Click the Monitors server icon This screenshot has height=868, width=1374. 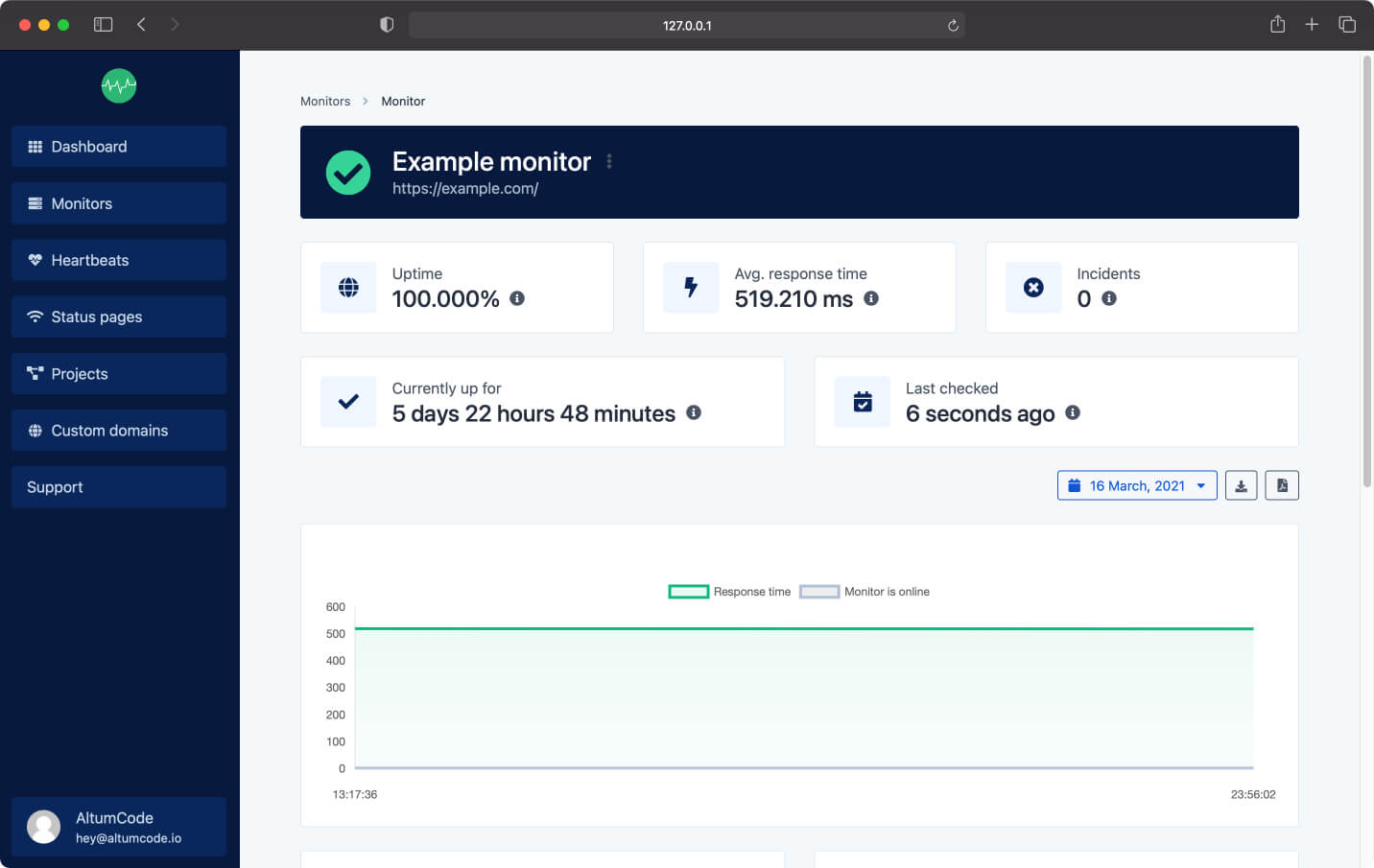click(36, 203)
